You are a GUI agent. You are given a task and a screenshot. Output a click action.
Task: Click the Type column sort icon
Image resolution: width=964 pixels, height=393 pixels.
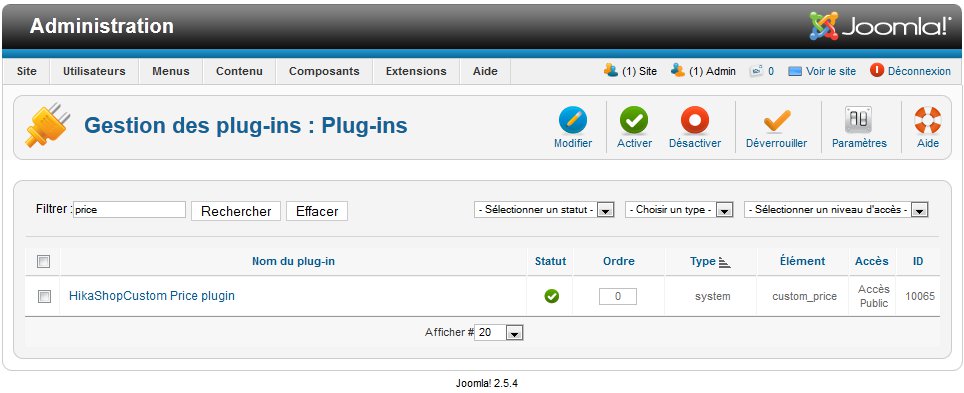(x=724, y=263)
